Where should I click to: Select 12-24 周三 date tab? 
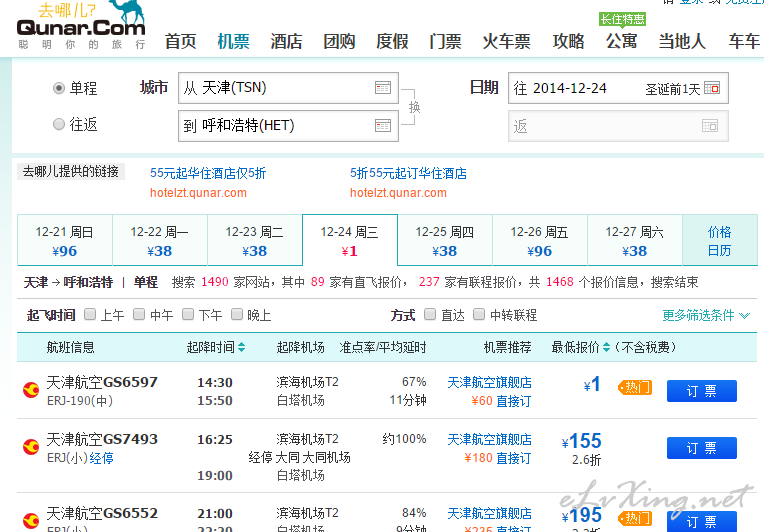tap(350, 240)
